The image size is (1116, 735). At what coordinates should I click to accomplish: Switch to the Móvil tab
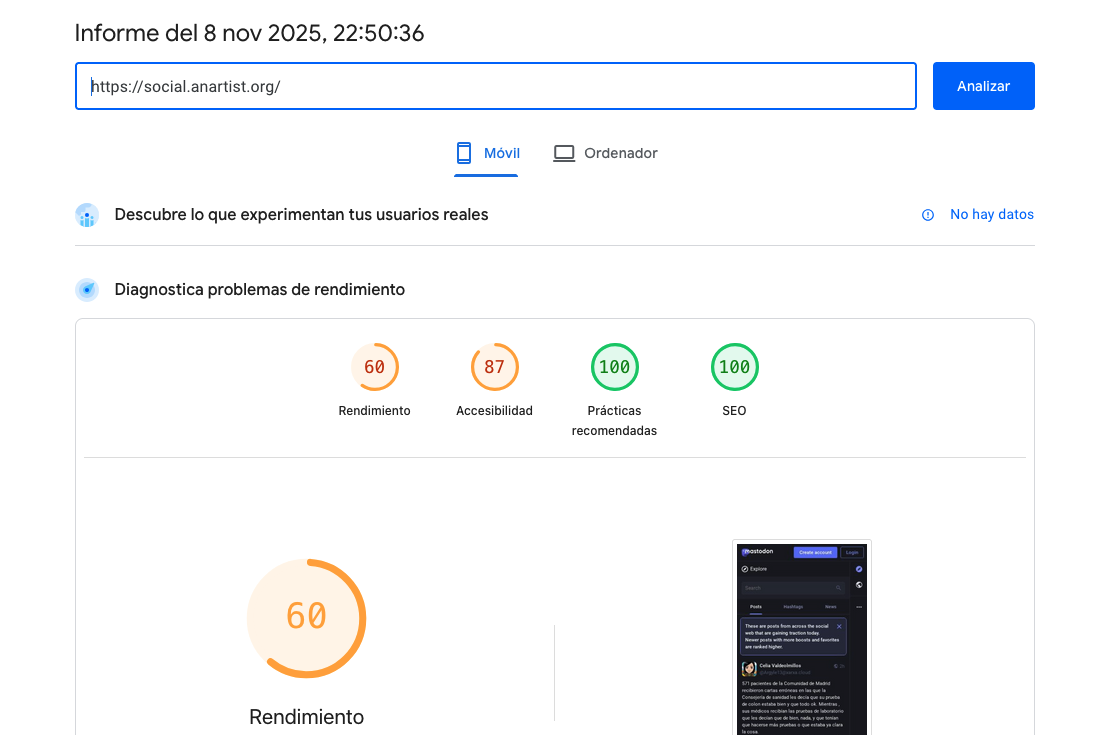pyautogui.click(x=487, y=153)
